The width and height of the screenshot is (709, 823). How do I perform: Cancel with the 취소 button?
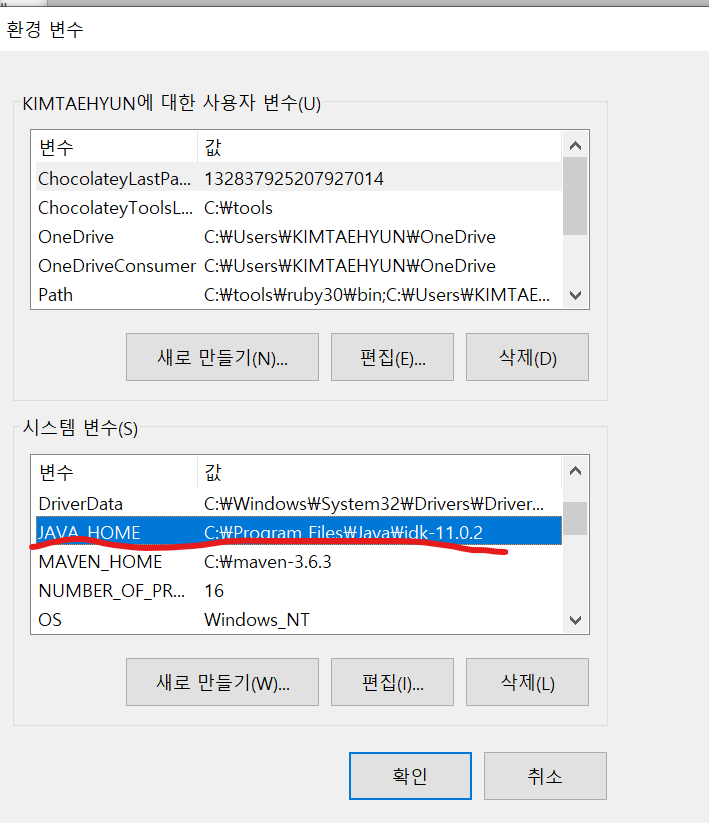click(545, 776)
